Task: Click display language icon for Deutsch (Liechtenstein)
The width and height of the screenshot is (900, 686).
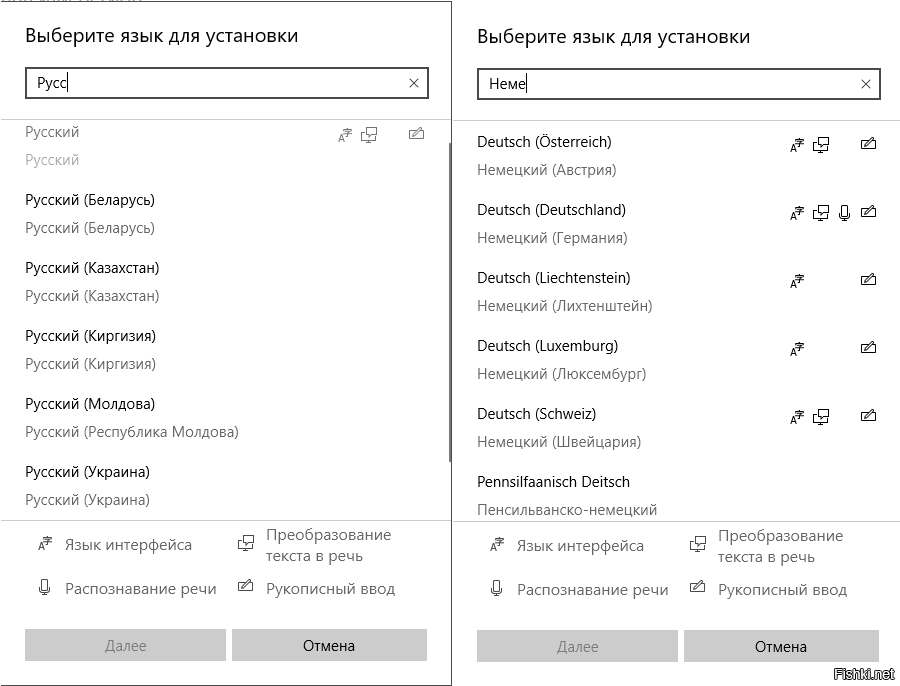Action: (x=797, y=281)
